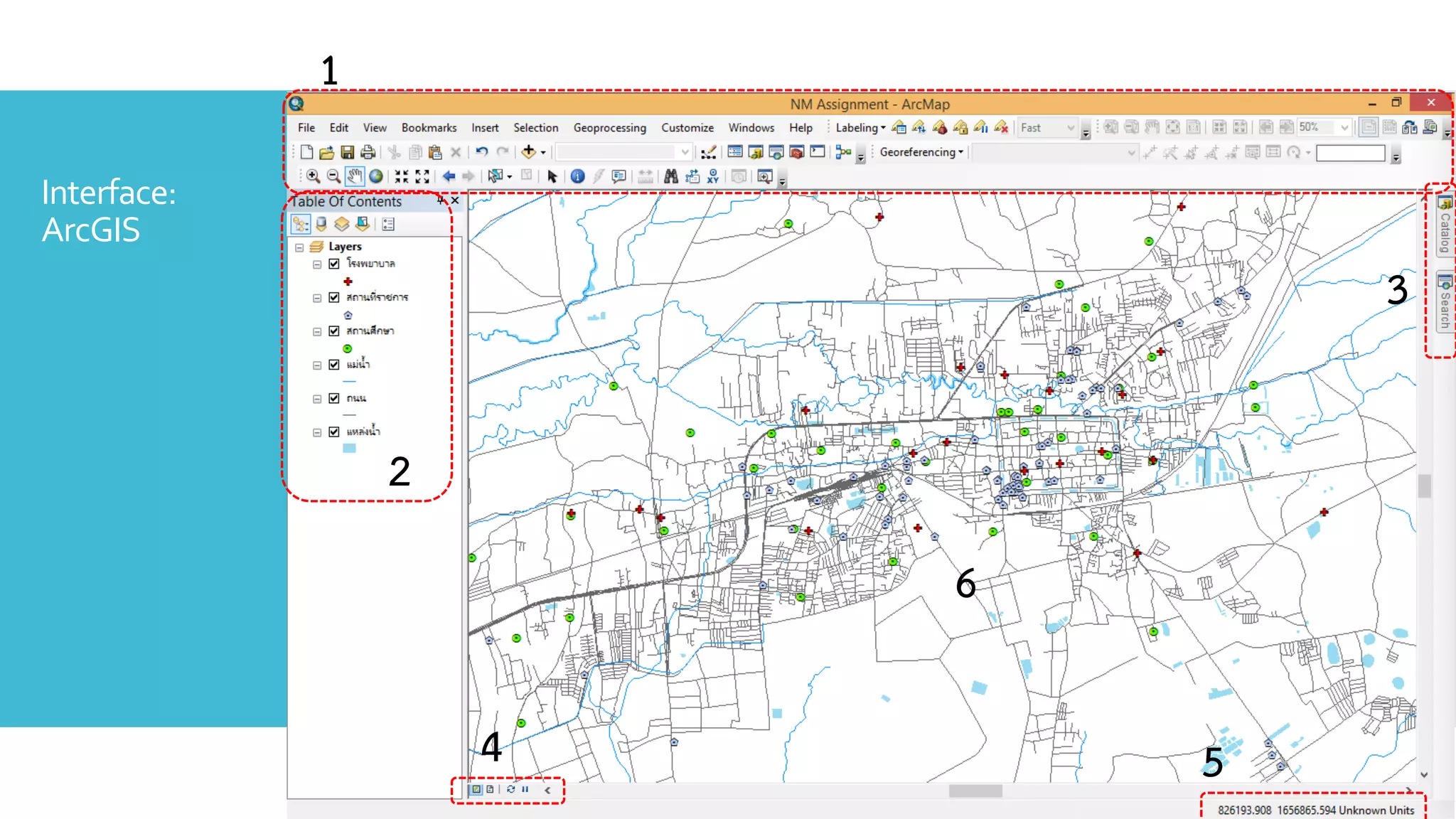Open the ArcToolbox window icon
Viewport: 1456px width, 819px height.
click(x=797, y=152)
